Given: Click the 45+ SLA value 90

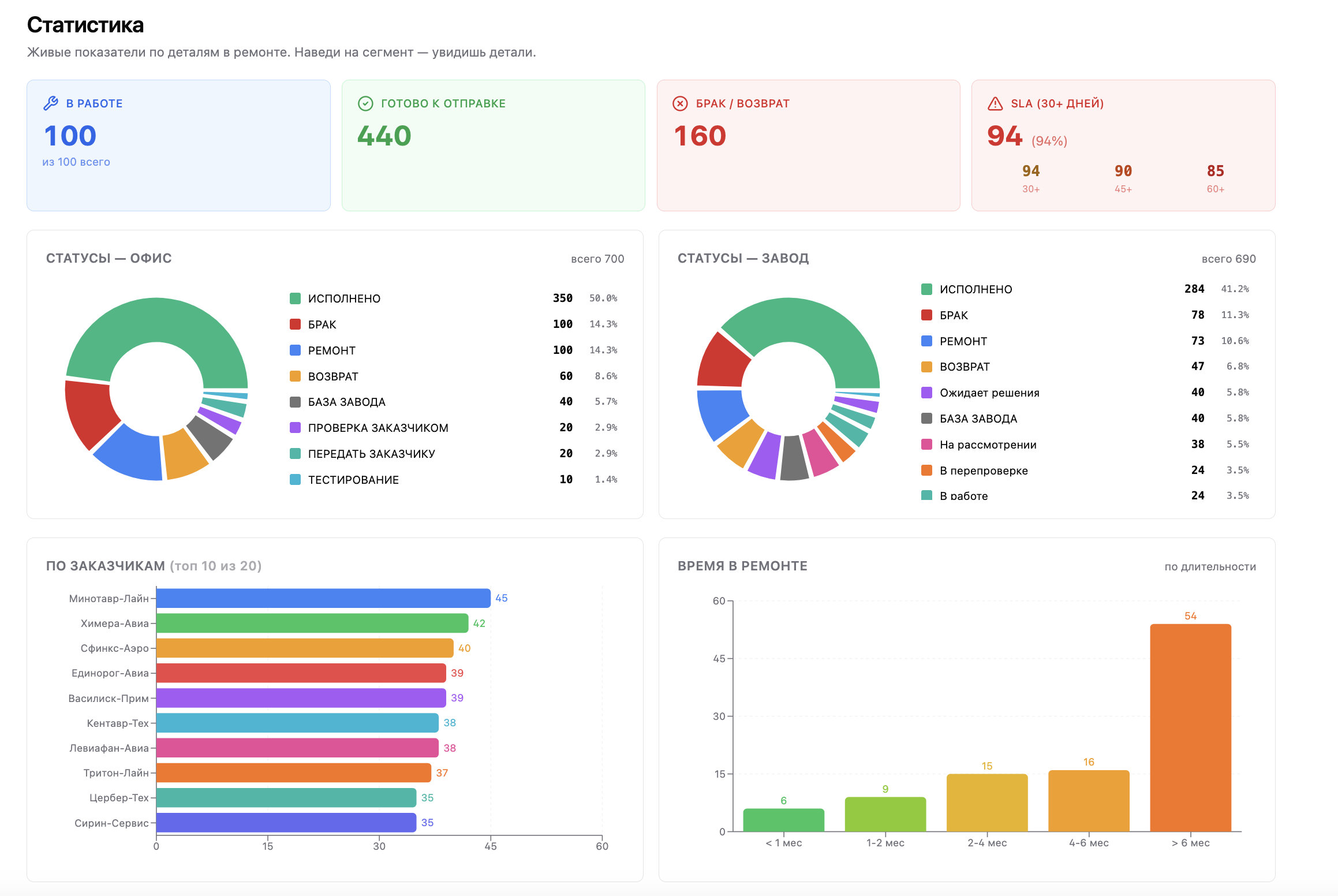Looking at the screenshot, I should pyautogui.click(x=1123, y=171).
